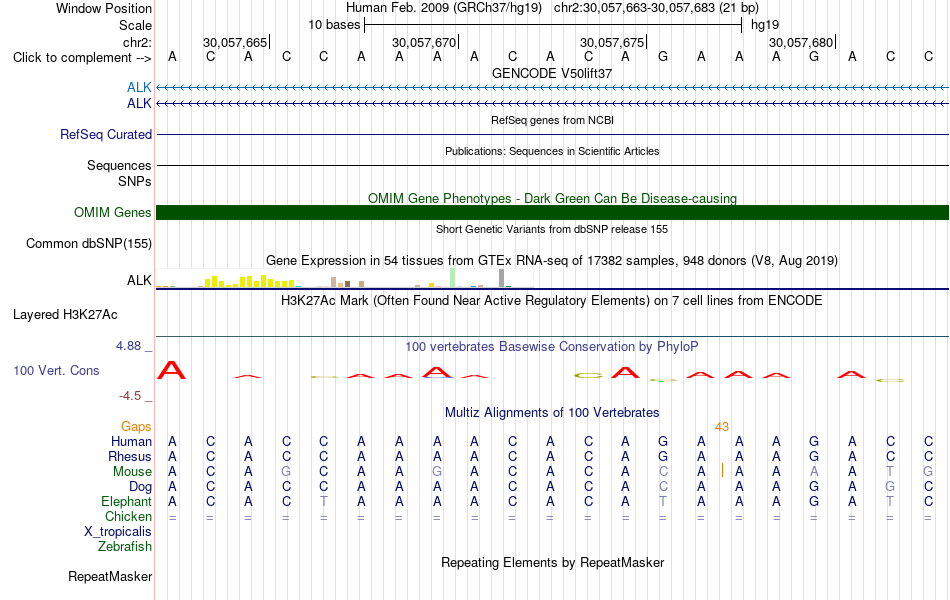950x600 pixels.
Task: Click the '100 Vert. Cons' track label
Action: click(x=56, y=370)
